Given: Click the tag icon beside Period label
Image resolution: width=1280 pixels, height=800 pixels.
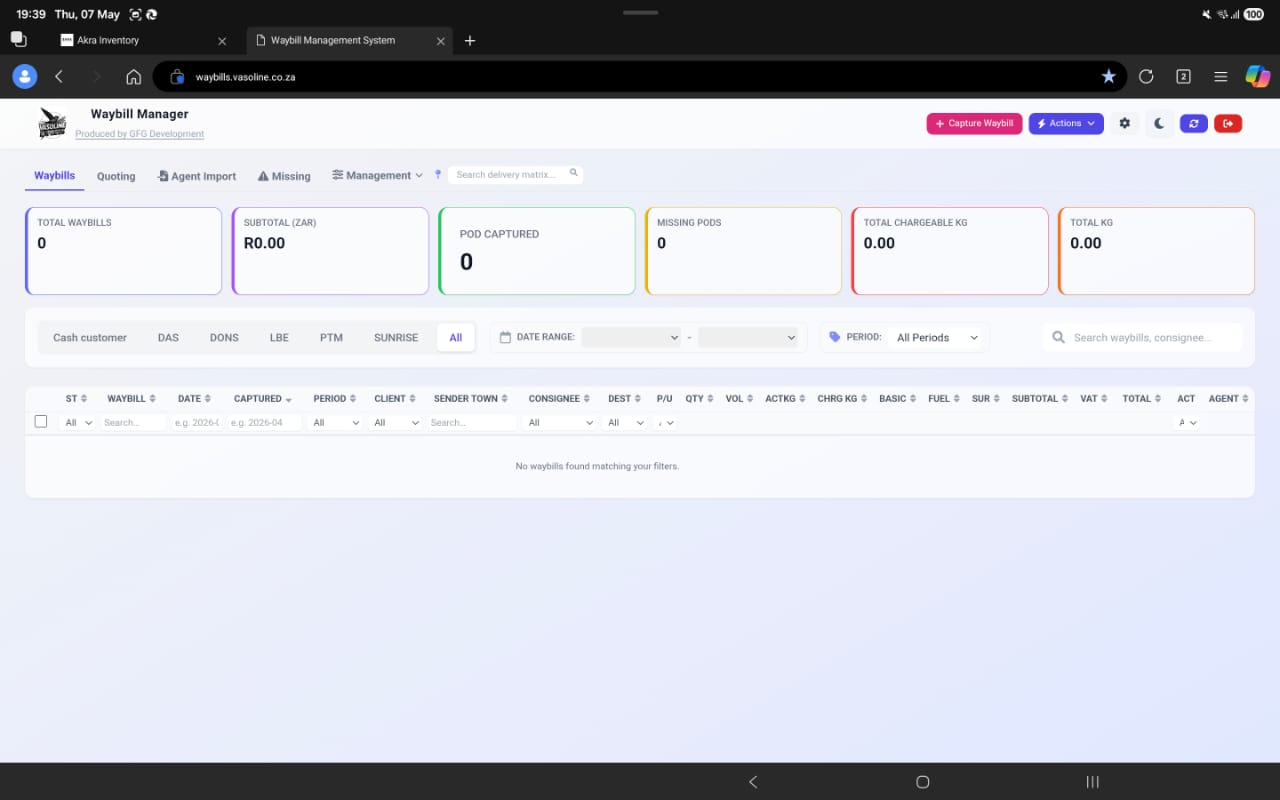Looking at the screenshot, I should point(835,337).
